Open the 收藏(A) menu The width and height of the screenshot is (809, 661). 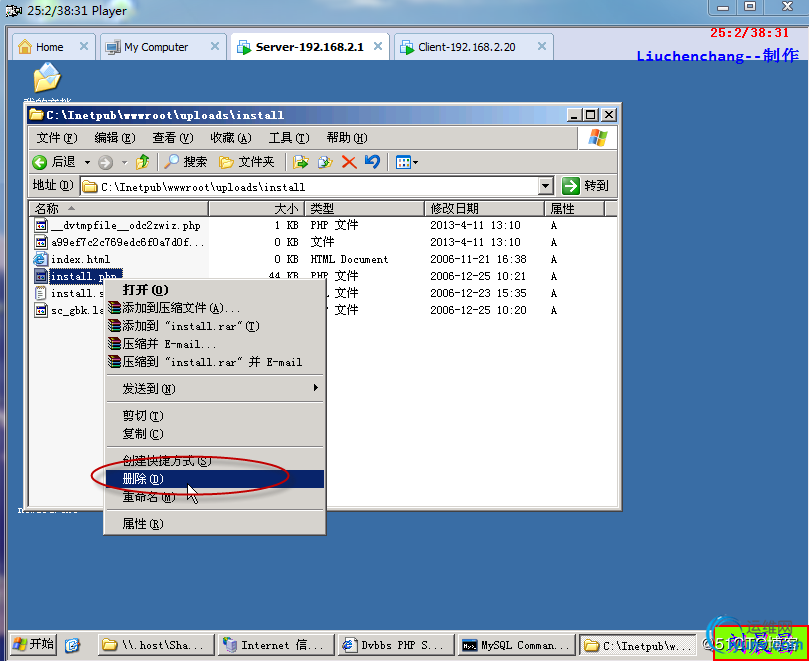tap(231, 138)
